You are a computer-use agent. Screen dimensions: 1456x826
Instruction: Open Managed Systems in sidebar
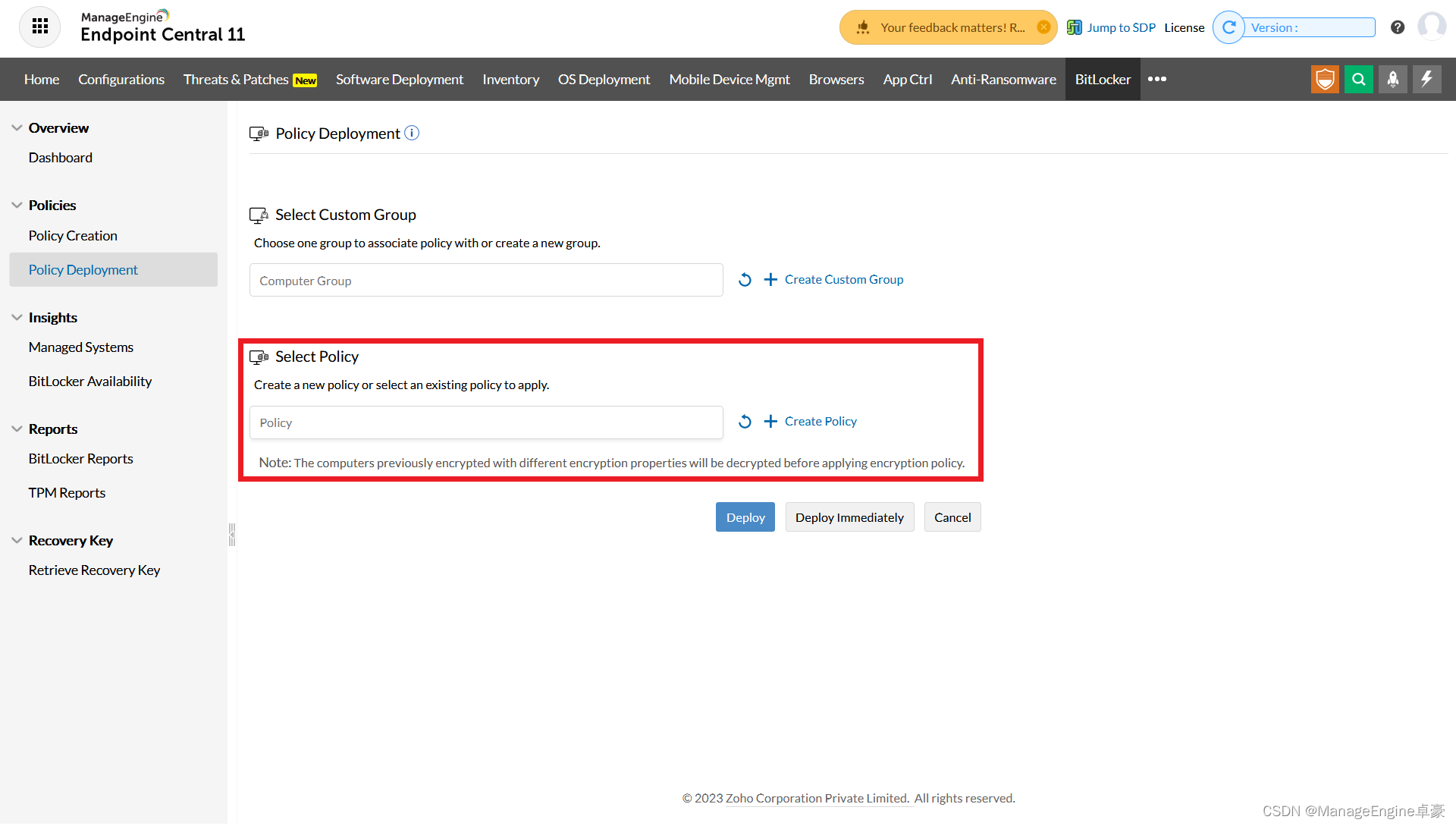point(81,347)
